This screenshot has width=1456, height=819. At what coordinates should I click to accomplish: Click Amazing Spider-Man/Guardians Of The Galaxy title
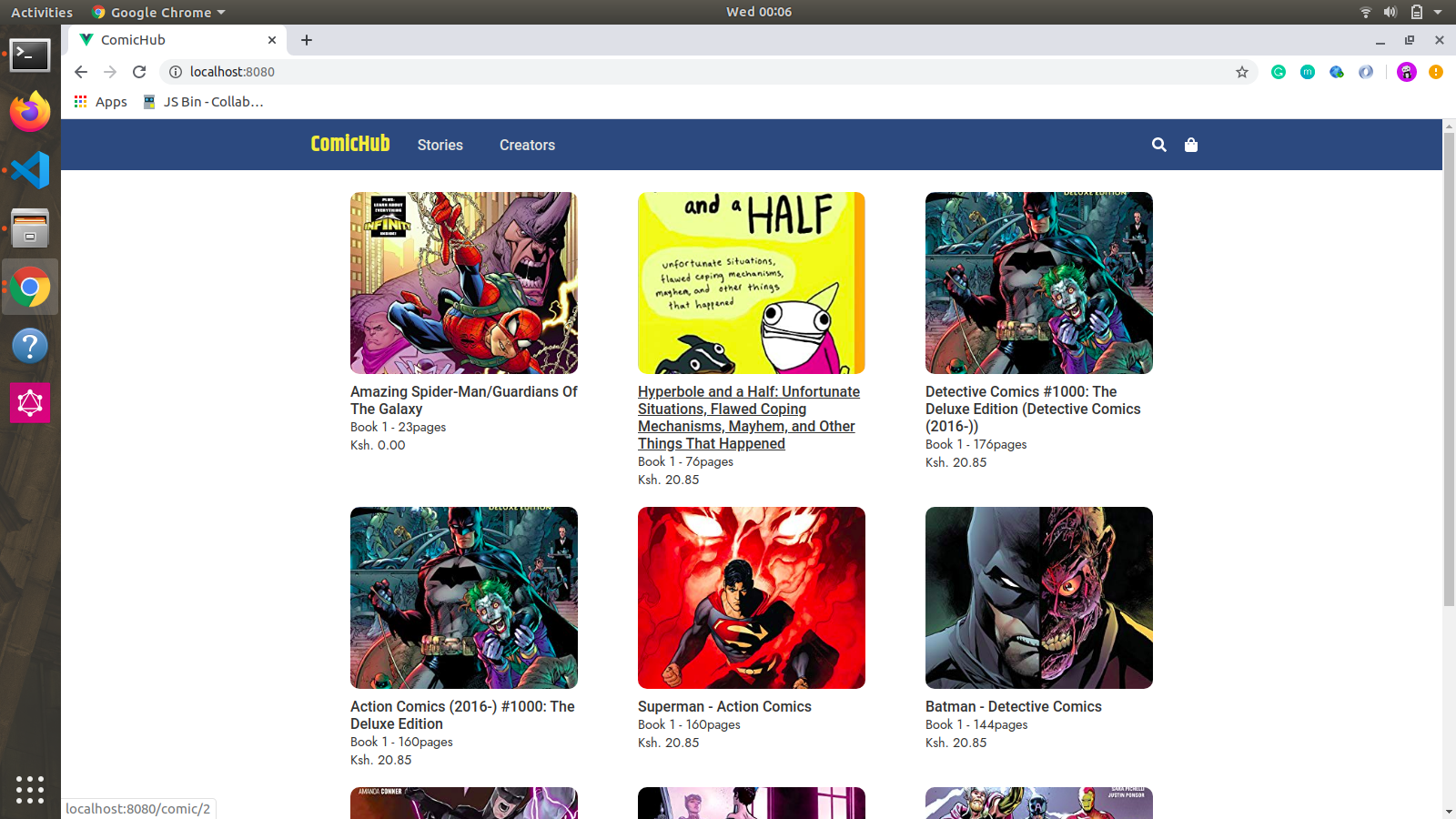(464, 400)
